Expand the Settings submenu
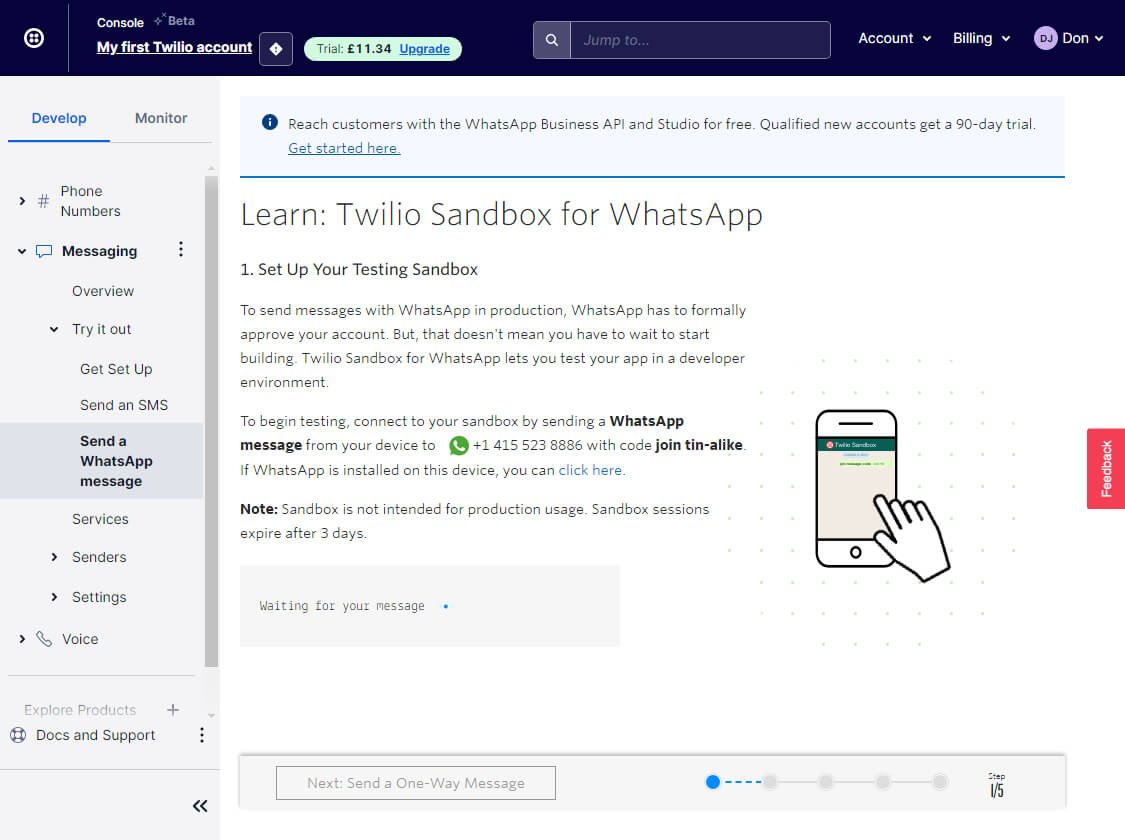Screen dimensions: 1125x840 (54, 597)
